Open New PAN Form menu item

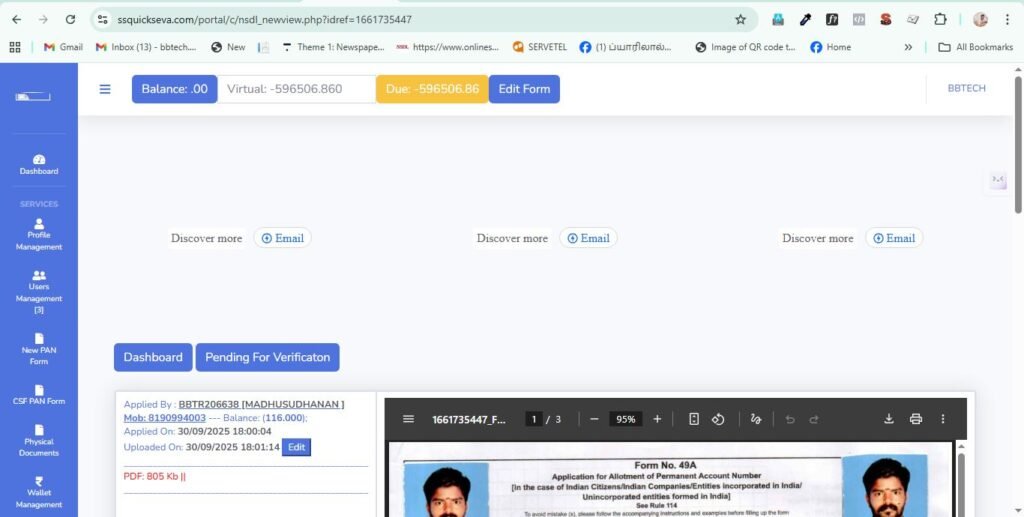[39, 348]
